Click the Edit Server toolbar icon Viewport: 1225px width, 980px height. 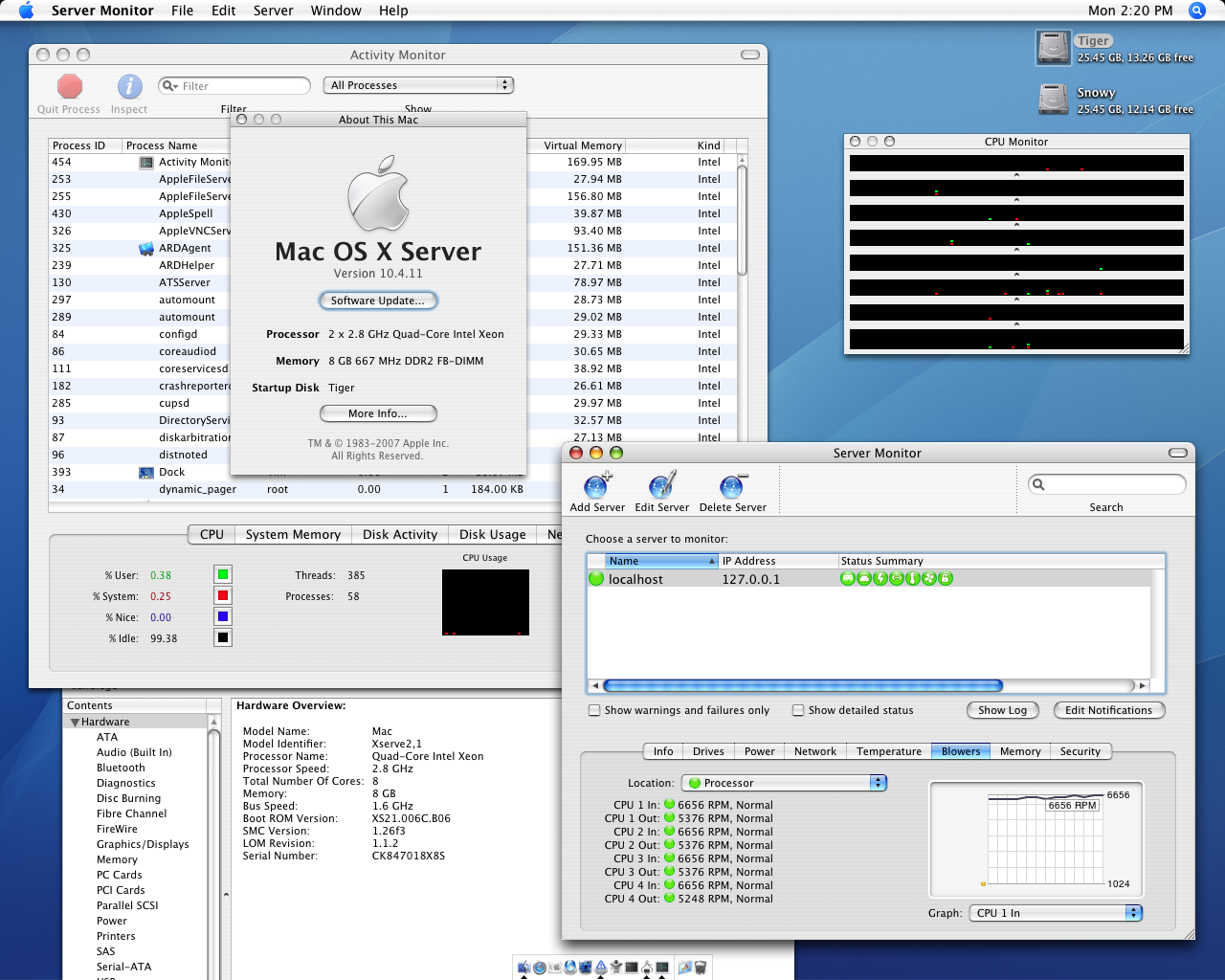662,485
